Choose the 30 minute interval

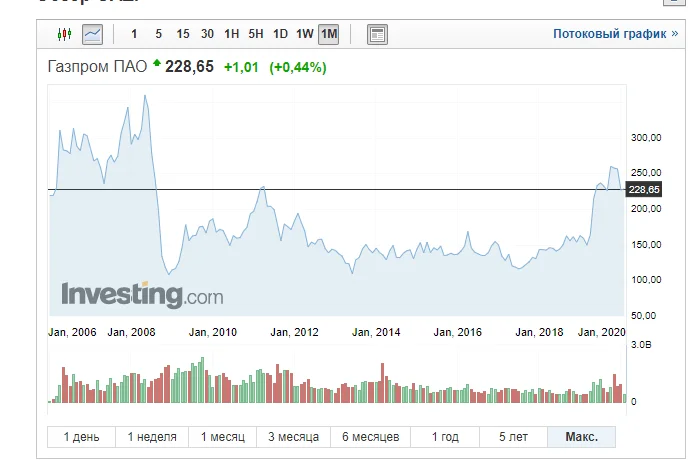(x=207, y=34)
